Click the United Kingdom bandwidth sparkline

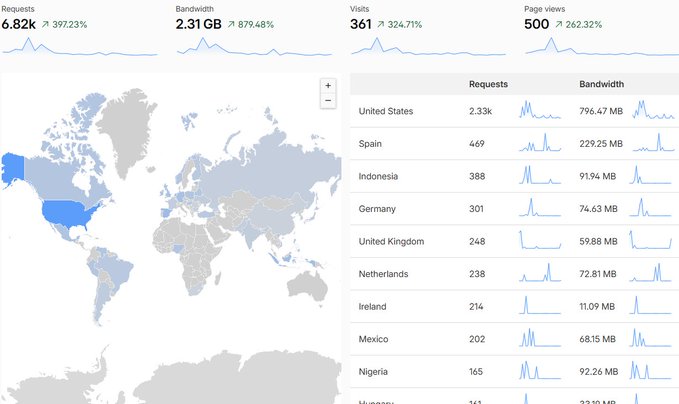pyautogui.click(x=650, y=240)
